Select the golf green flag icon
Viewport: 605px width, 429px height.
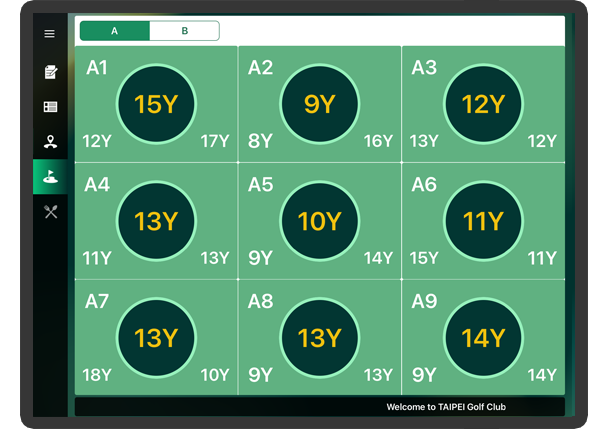click(x=50, y=177)
